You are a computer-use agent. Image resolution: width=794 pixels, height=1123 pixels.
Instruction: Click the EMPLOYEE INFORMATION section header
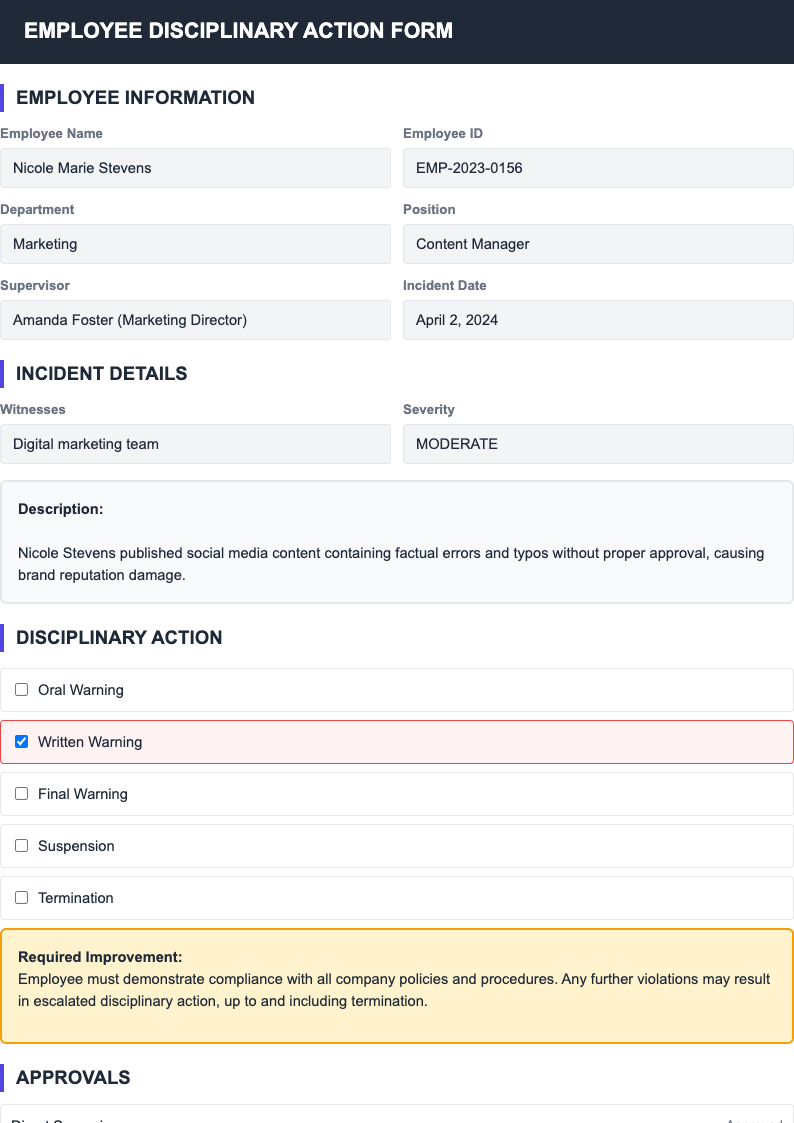137,97
